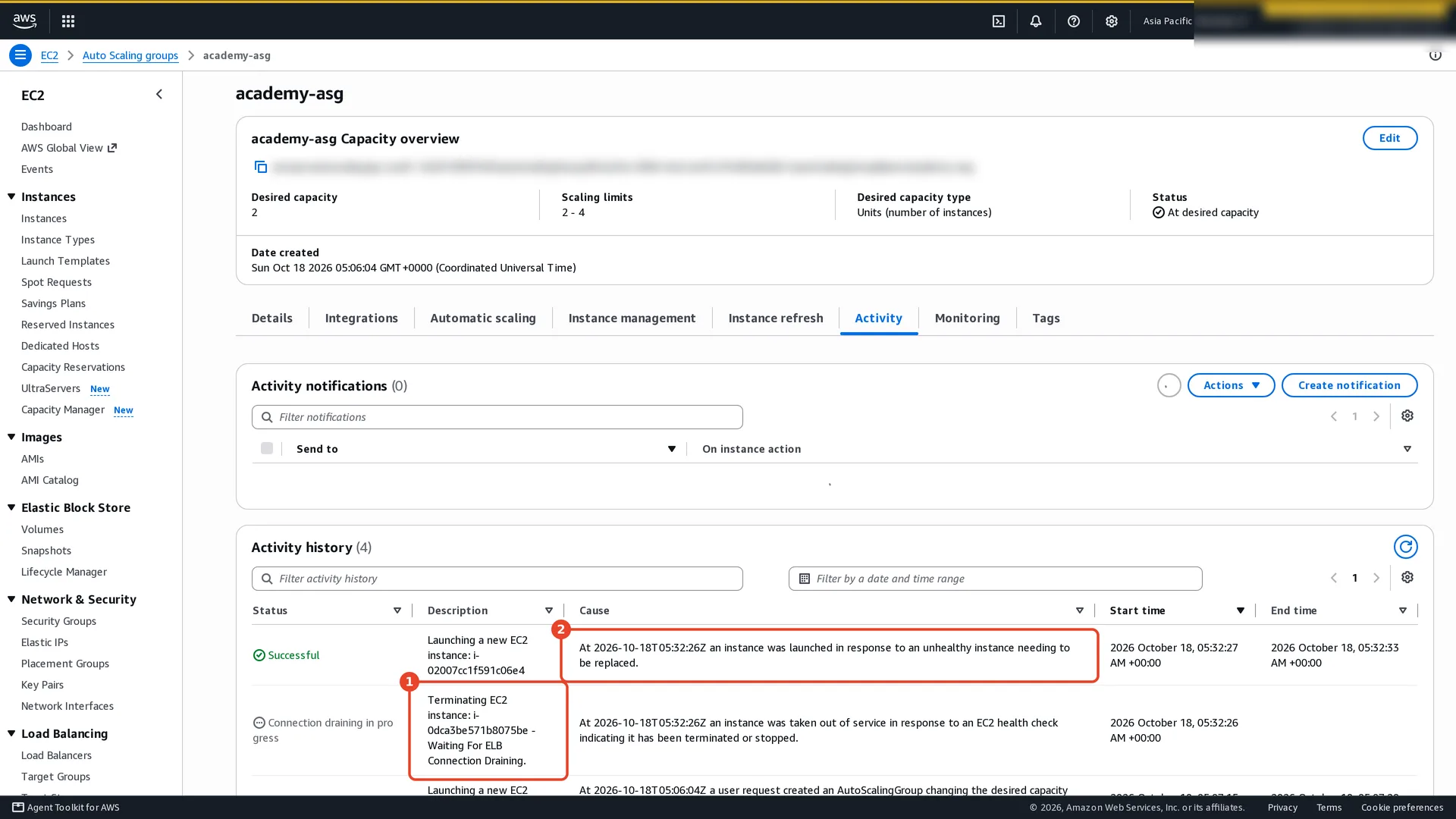The image size is (1456, 819).
Task: Collapse the Network & Security section
Action: coord(11,599)
